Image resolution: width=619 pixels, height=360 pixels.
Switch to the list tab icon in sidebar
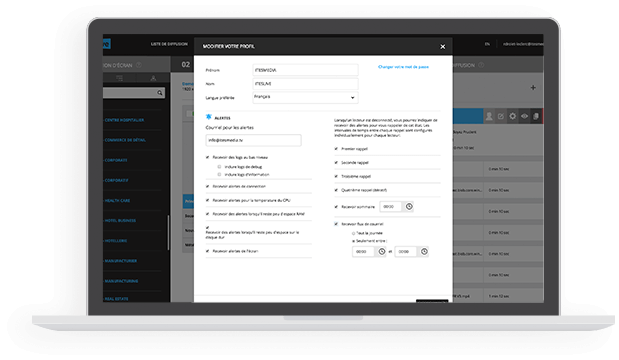coord(119,78)
